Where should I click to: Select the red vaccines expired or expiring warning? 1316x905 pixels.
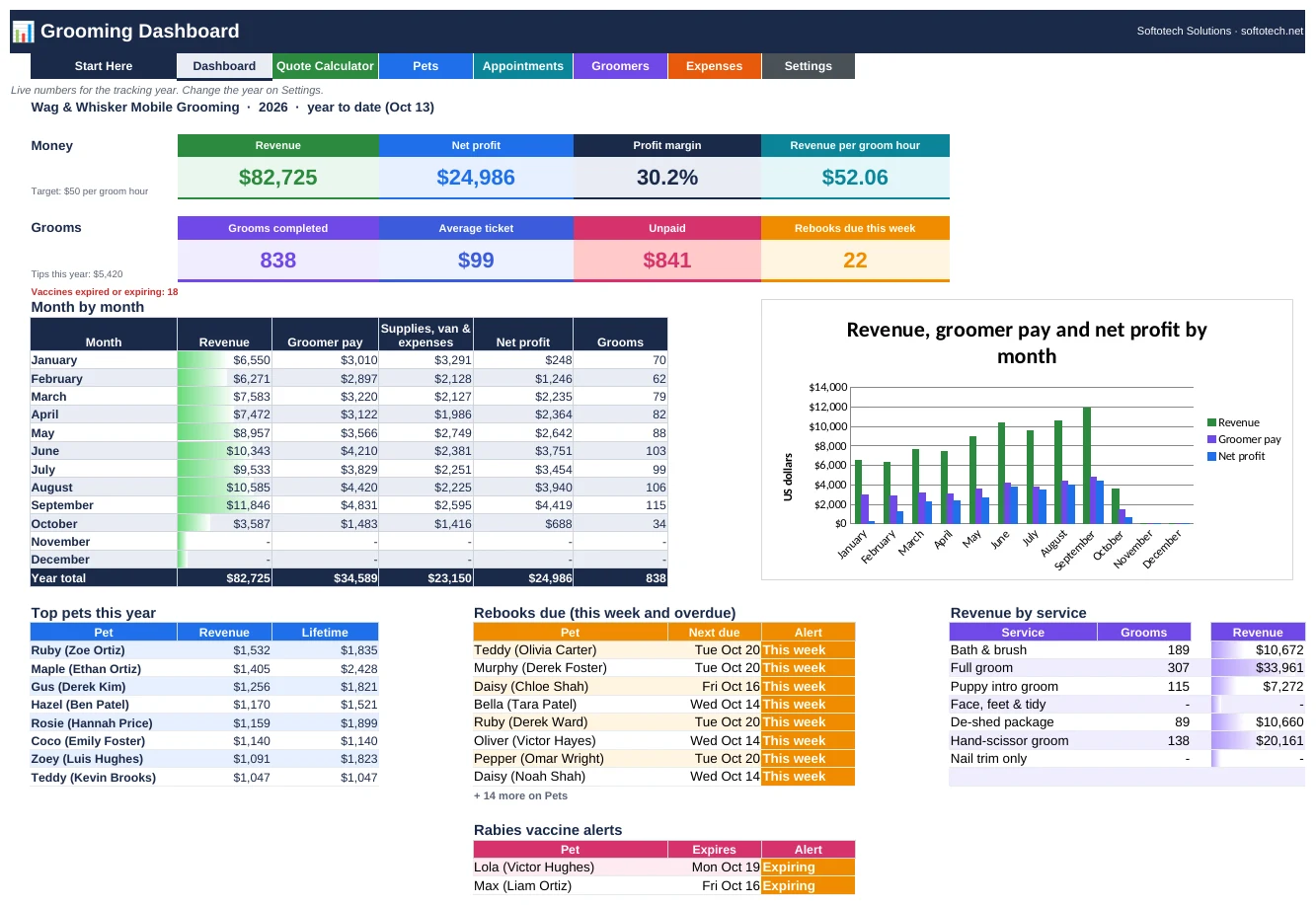[105, 292]
